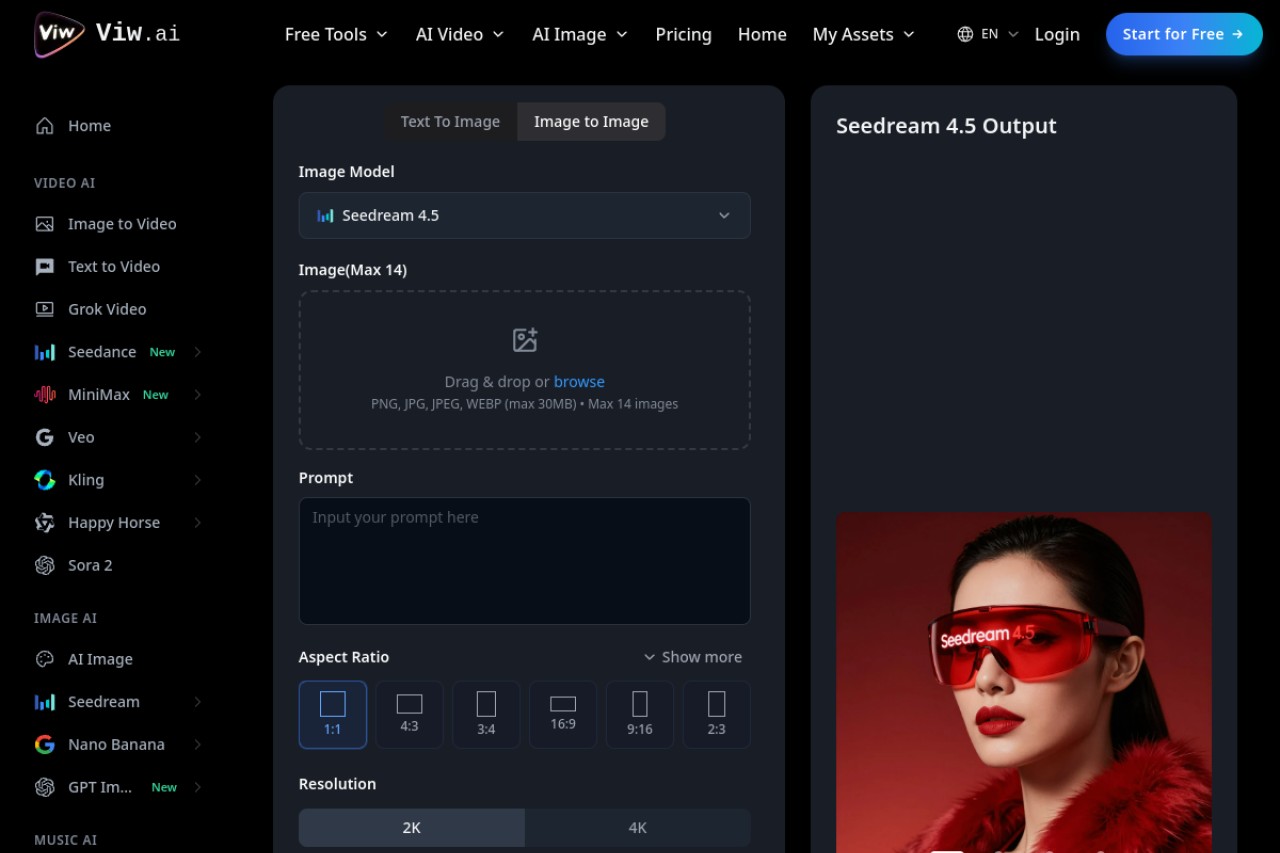
Task: Click the Login link
Action: tap(1057, 34)
